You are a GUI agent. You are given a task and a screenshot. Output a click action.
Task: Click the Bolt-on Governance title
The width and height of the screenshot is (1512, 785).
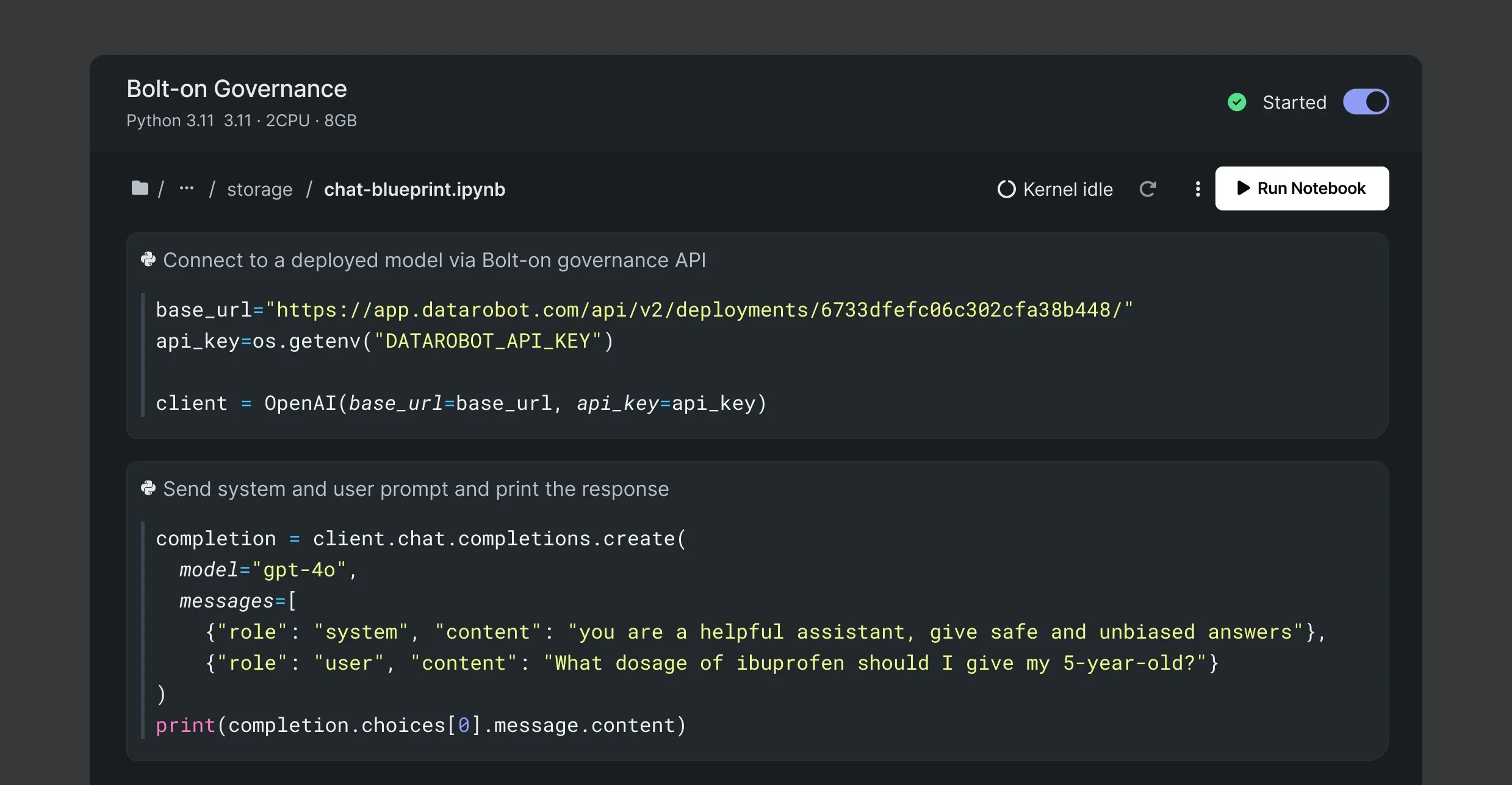(237, 88)
